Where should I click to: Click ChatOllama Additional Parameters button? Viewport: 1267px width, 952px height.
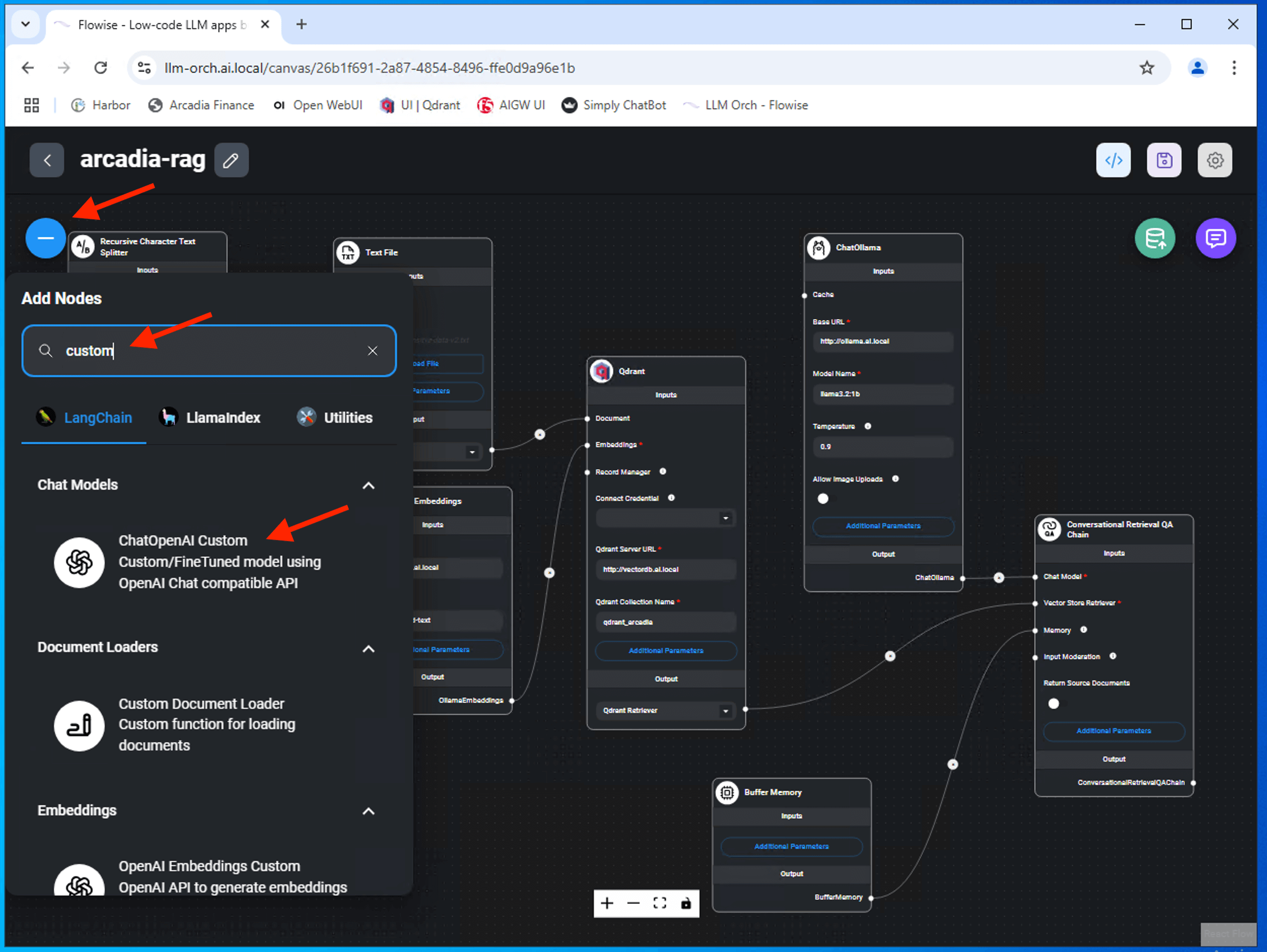(x=883, y=526)
